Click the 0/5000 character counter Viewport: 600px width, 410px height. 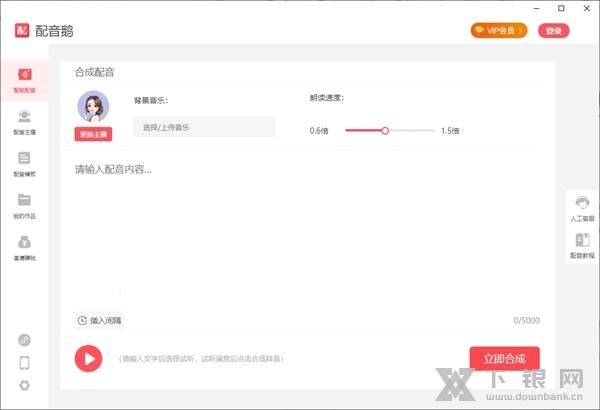tap(527, 320)
